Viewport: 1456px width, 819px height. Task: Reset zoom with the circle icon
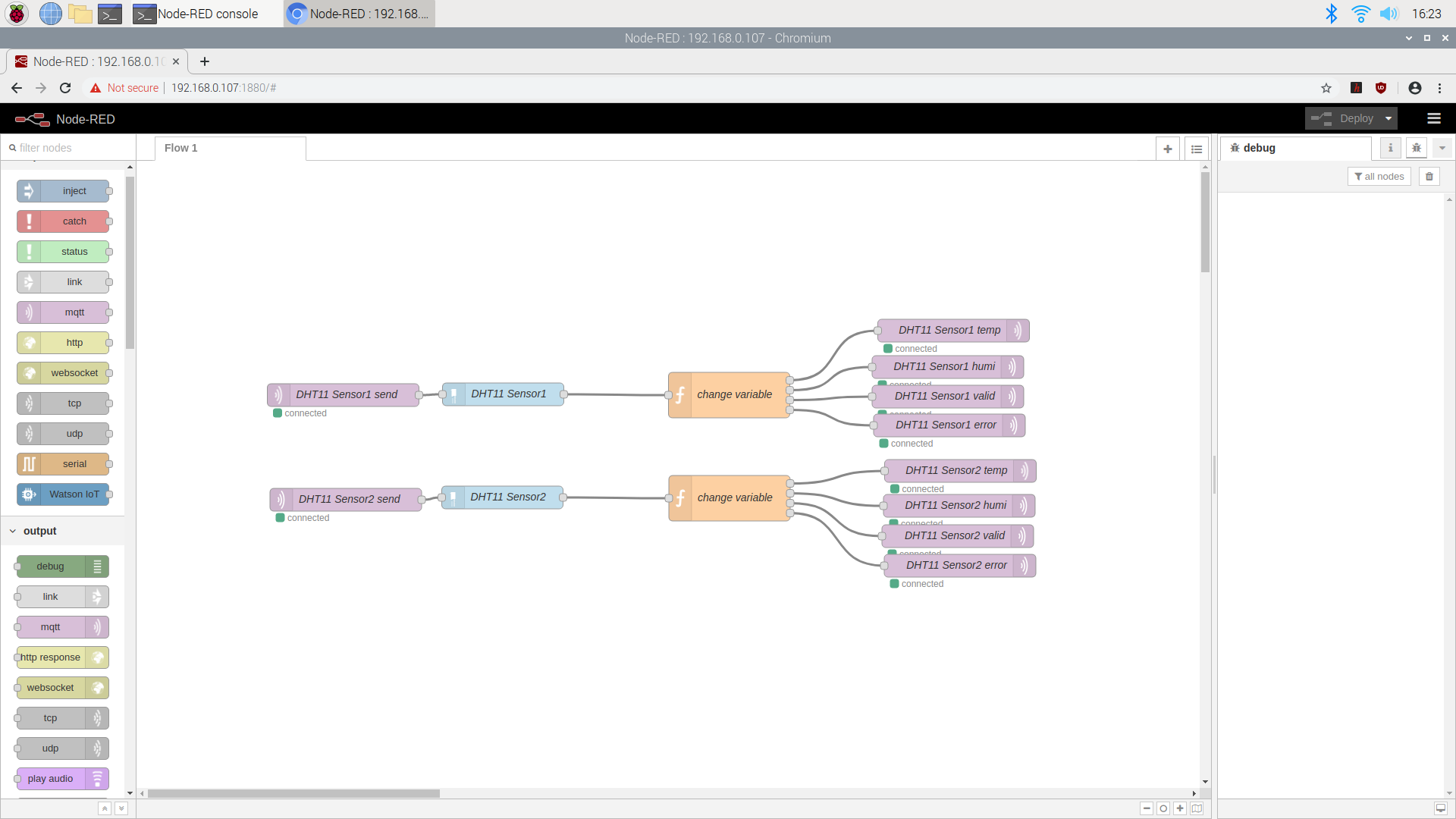click(1163, 808)
